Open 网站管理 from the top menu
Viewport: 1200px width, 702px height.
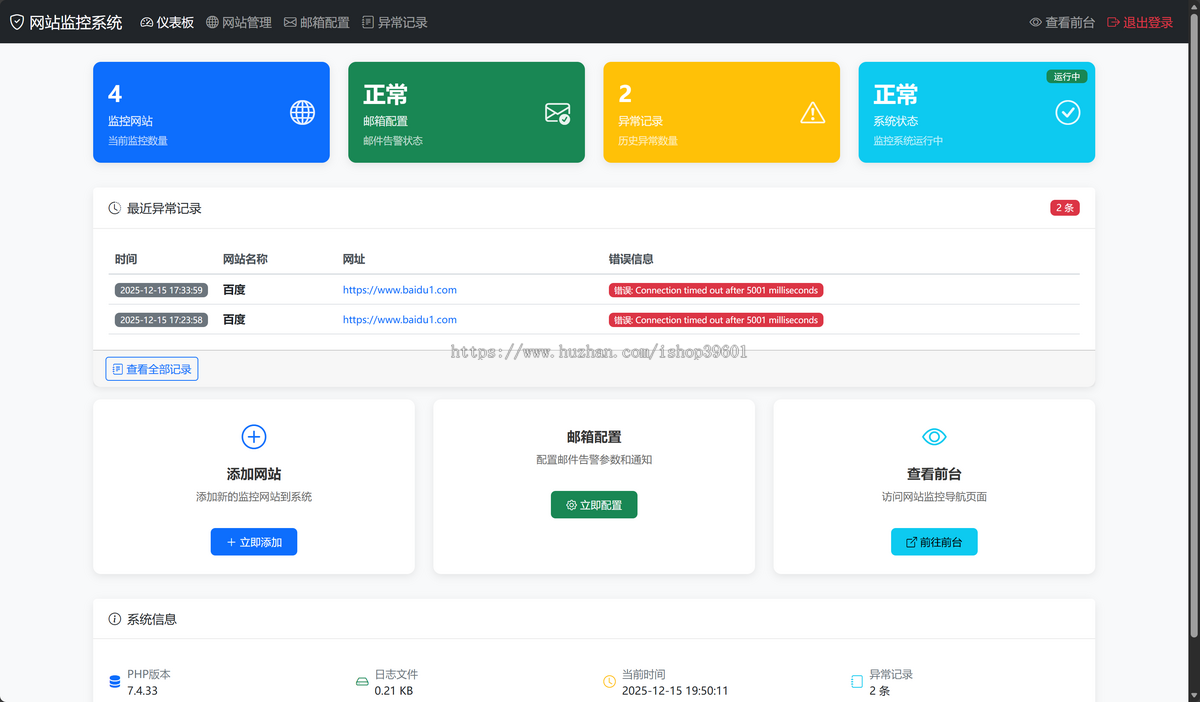coord(242,20)
